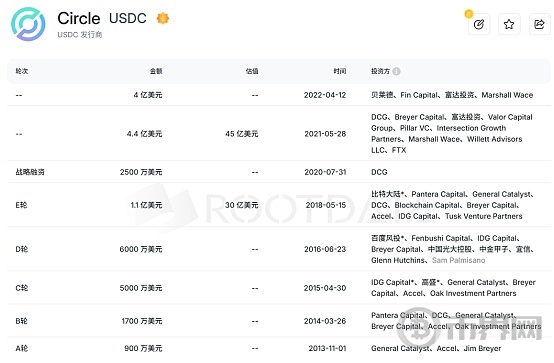Click the info icon beside 投资方
The image size is (554, 363).
(396, 71)
